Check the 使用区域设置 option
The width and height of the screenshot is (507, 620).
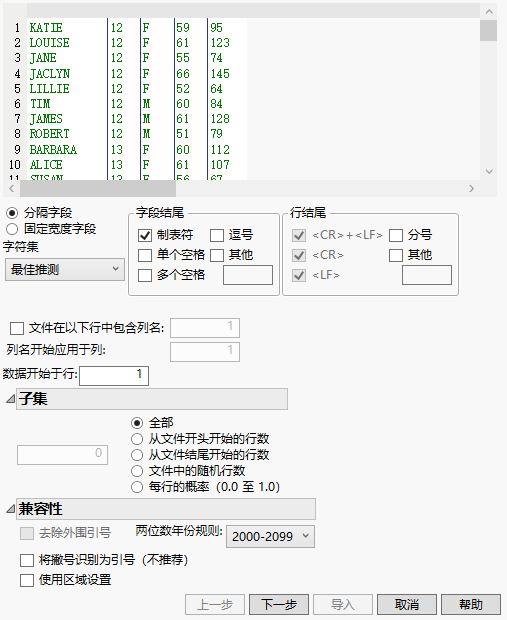(27, 580)
